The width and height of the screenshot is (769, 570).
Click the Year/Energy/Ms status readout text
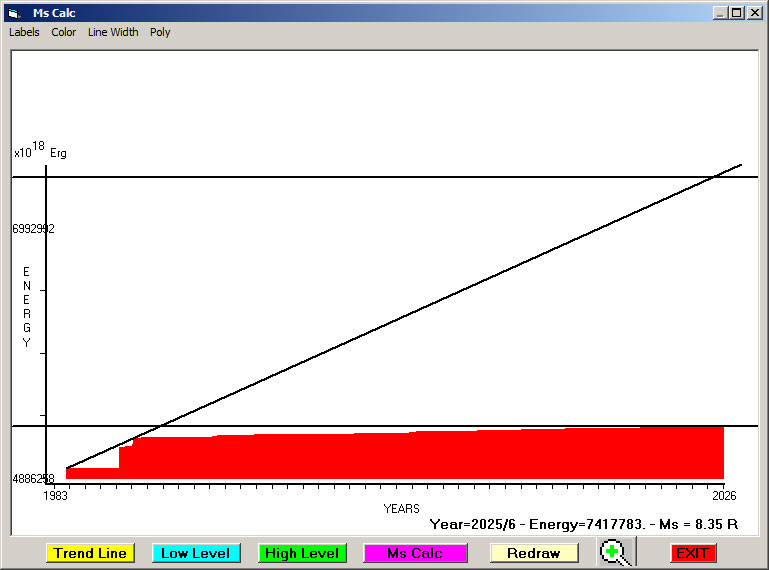583,523
